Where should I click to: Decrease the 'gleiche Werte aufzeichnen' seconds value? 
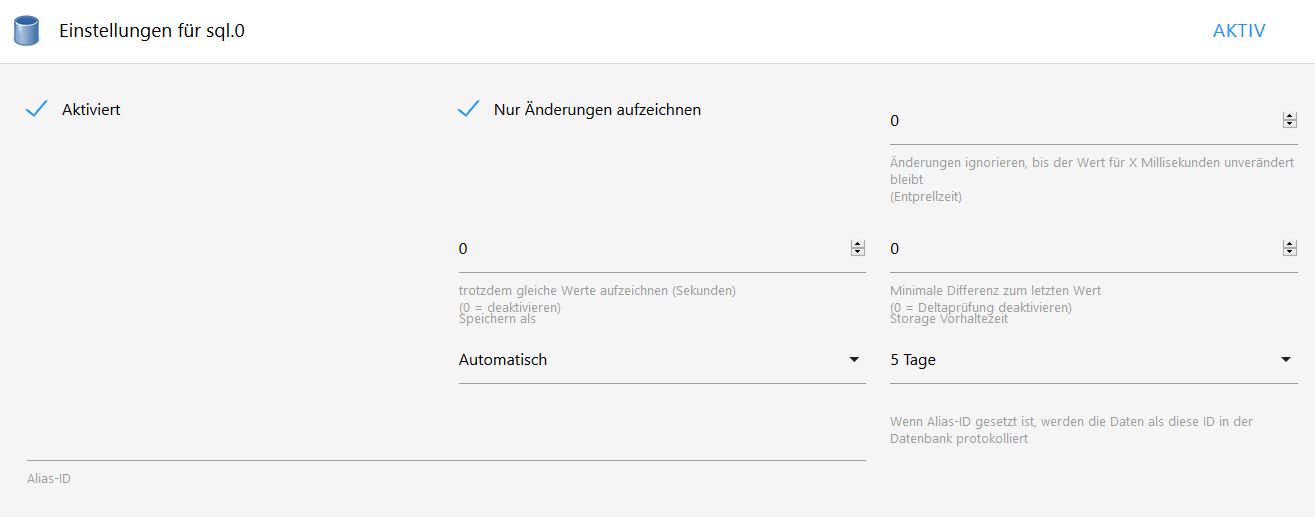click(x=857, y=252)
